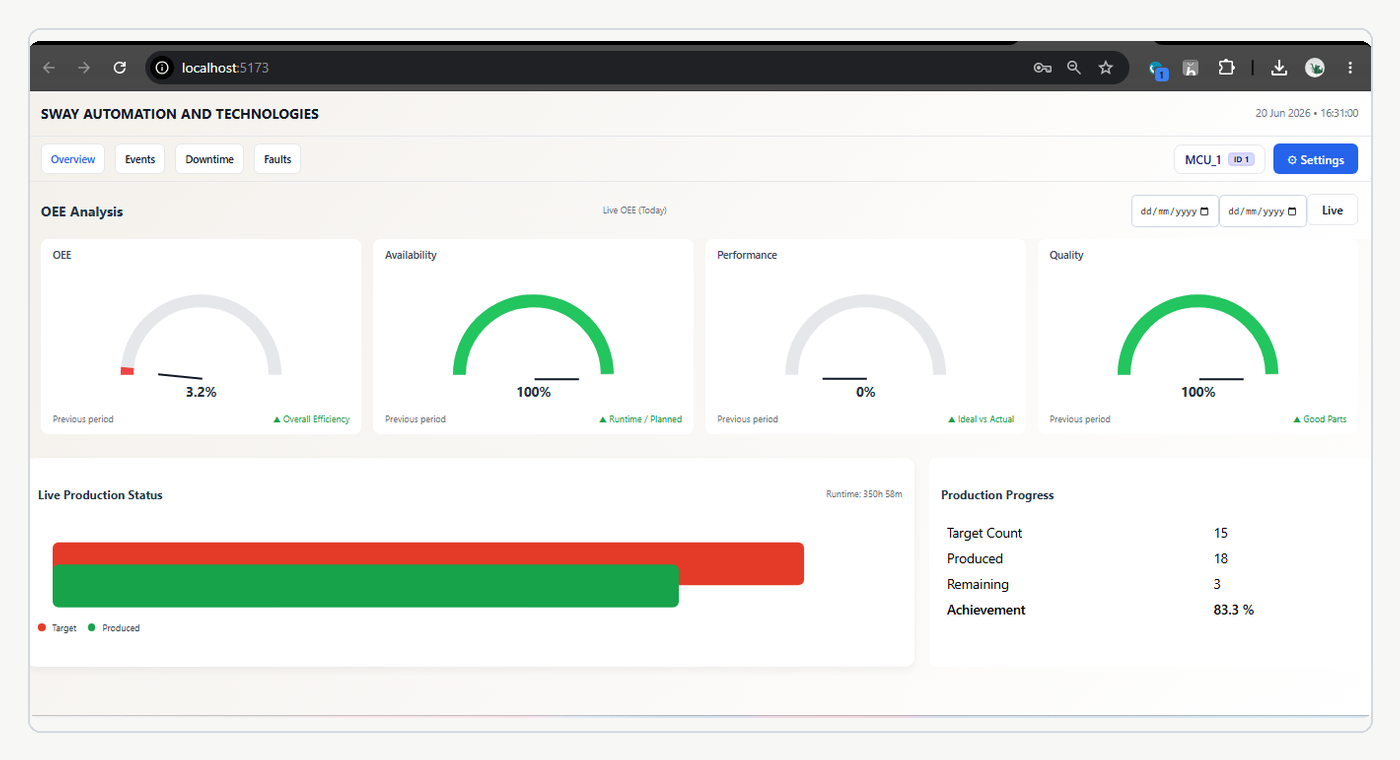Click the Production Progress heading
1400x760 pixels.
pos(997,495)
